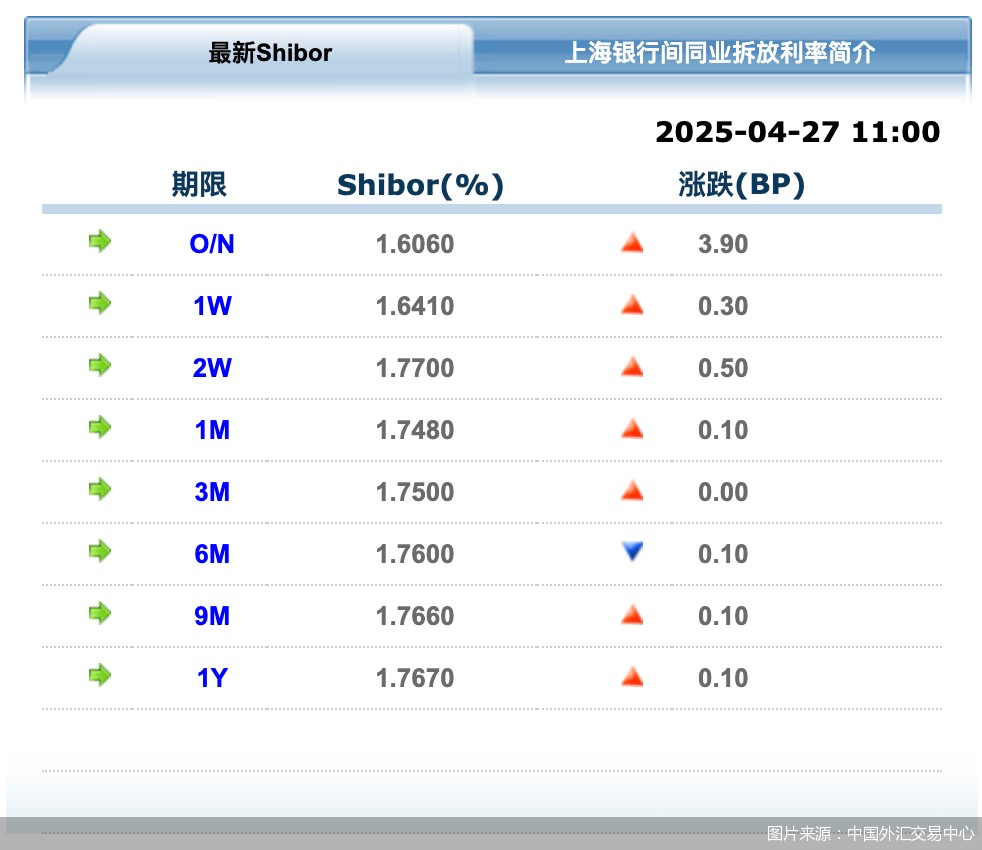The width and height of the screenshot is (982, 850).
Task: Open the 1M term link
Action: coord(212,430)
